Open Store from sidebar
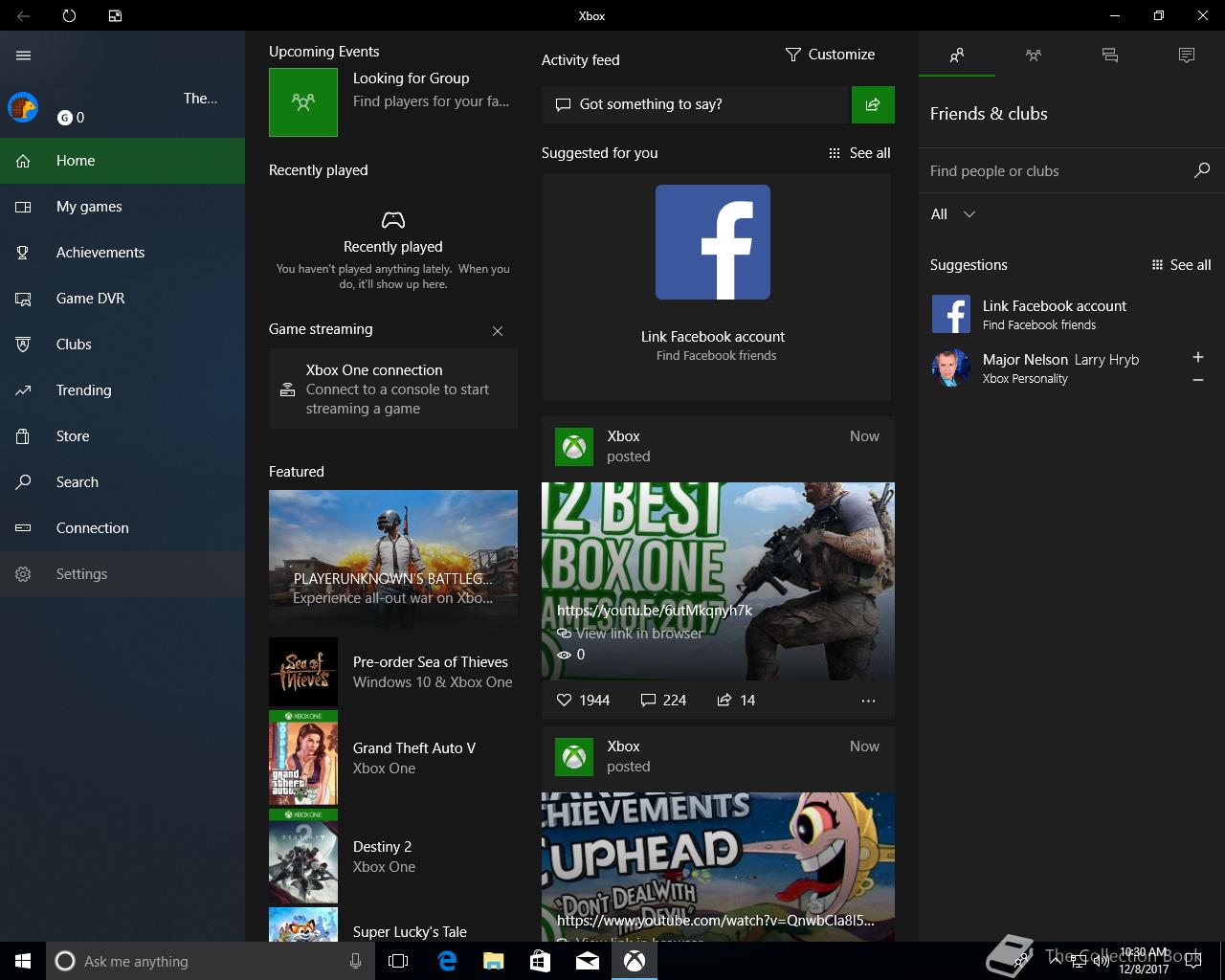This screenshot has width=1225, height=980. [x=122, y=436]
